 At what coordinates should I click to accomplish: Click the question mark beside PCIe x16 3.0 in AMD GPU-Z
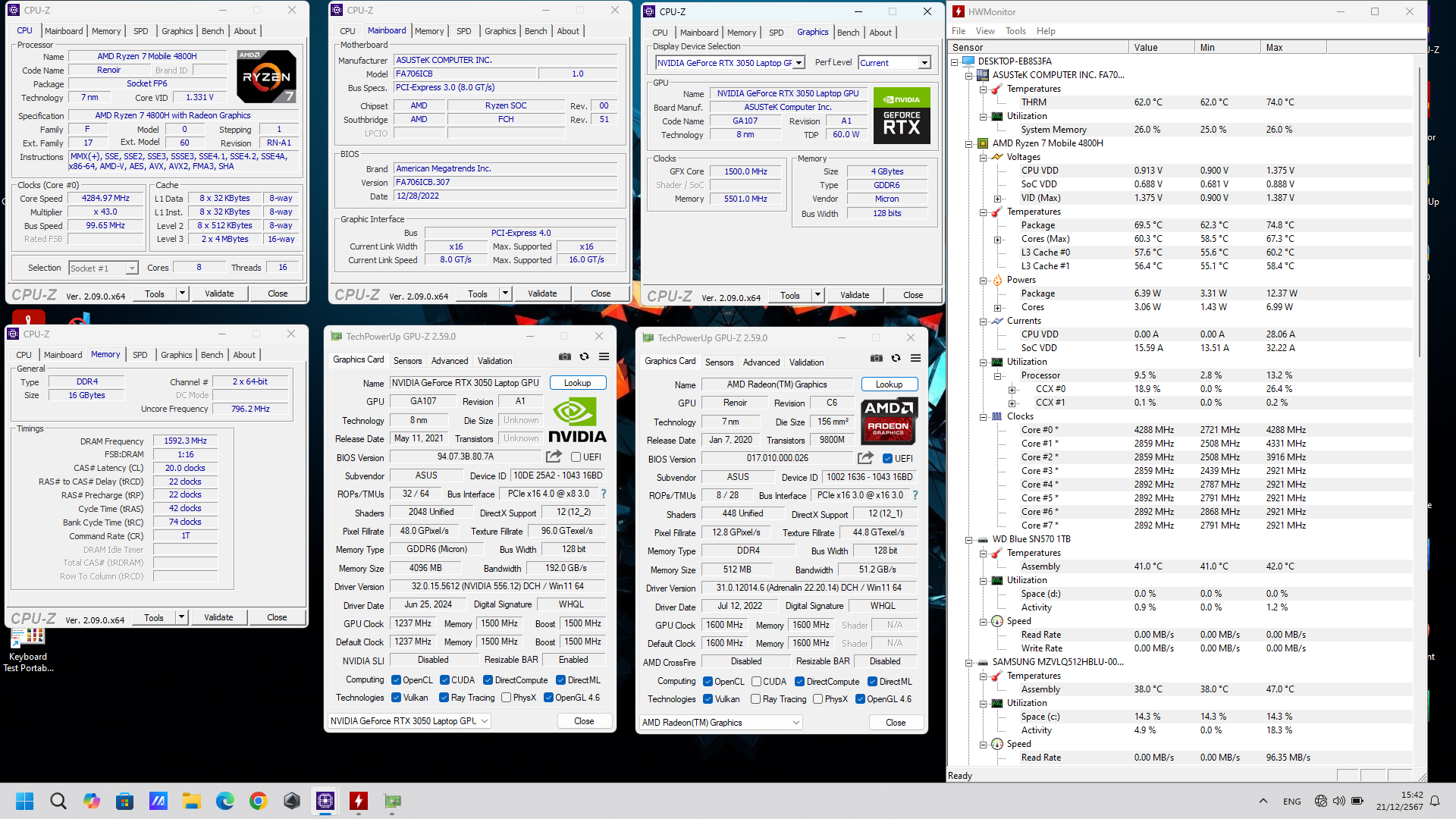click(x=915, y=495)
